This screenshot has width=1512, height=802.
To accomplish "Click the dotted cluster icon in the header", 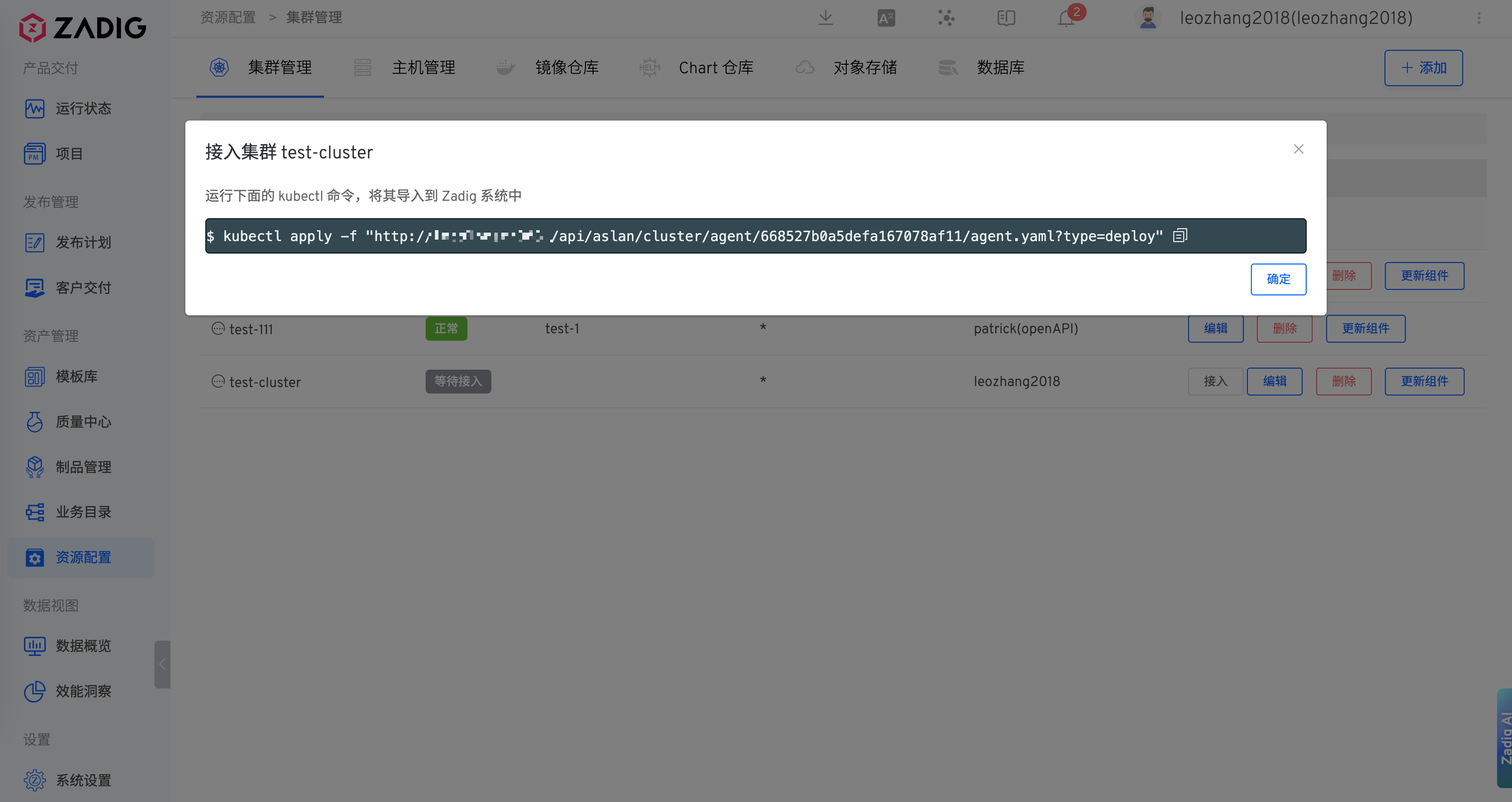I will (x=945, y=18).
